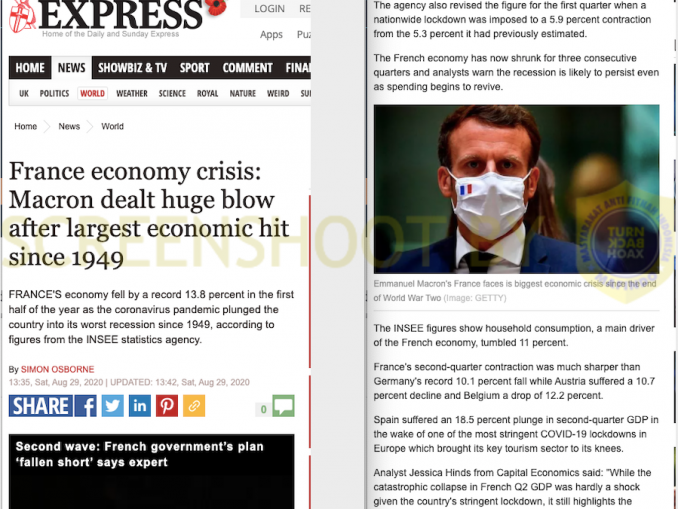Open the HOME navigation tab
This screenshot has width=678, height=509.
[x=30, y=67]
